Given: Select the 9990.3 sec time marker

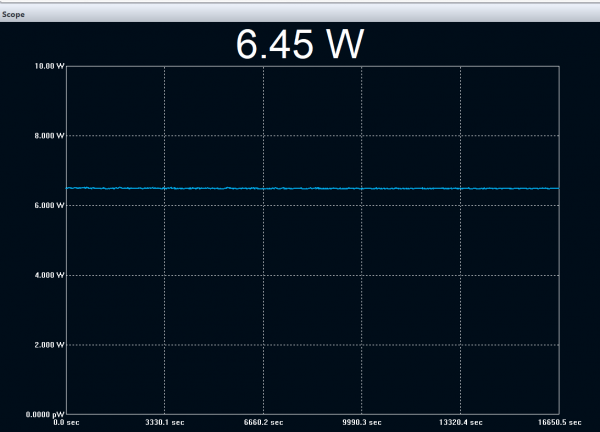Looking at the screenshot, I should 361,423.
